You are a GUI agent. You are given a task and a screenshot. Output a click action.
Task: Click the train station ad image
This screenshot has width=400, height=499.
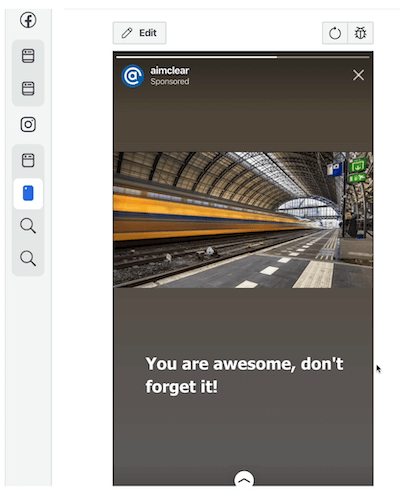[243, 220]
